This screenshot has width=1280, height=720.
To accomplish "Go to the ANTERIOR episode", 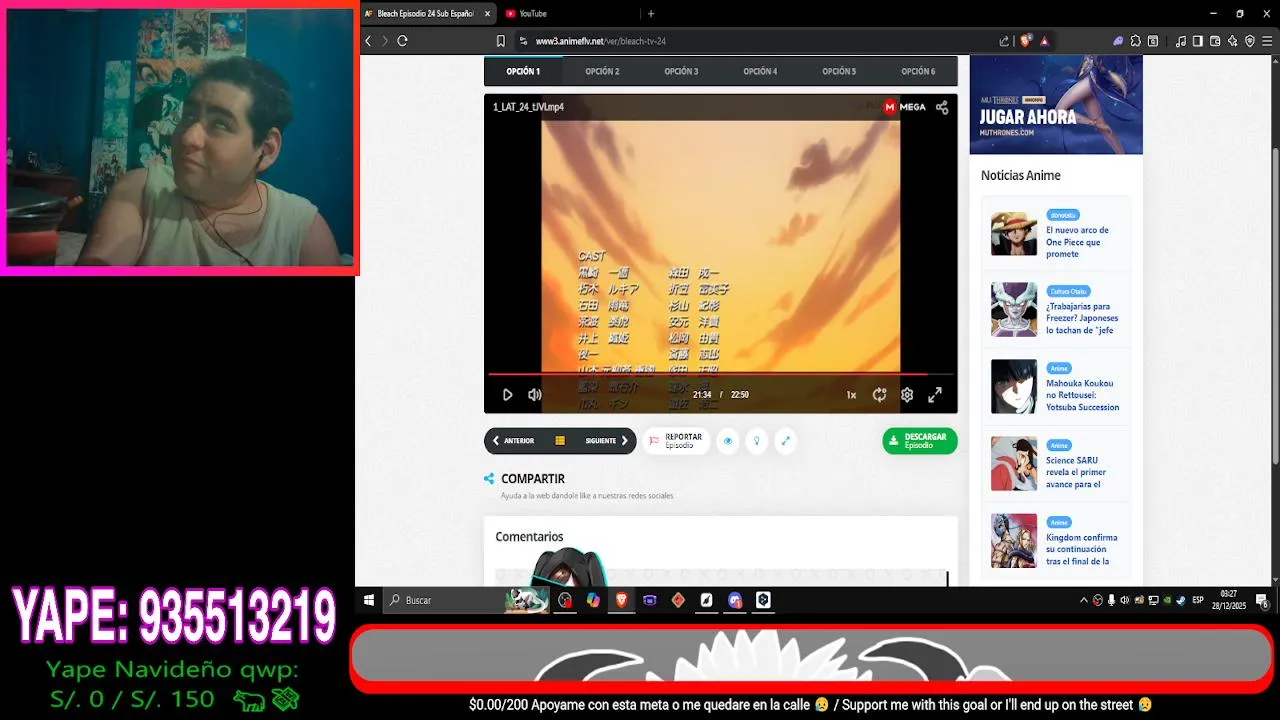I will click(x=513, y=441).
